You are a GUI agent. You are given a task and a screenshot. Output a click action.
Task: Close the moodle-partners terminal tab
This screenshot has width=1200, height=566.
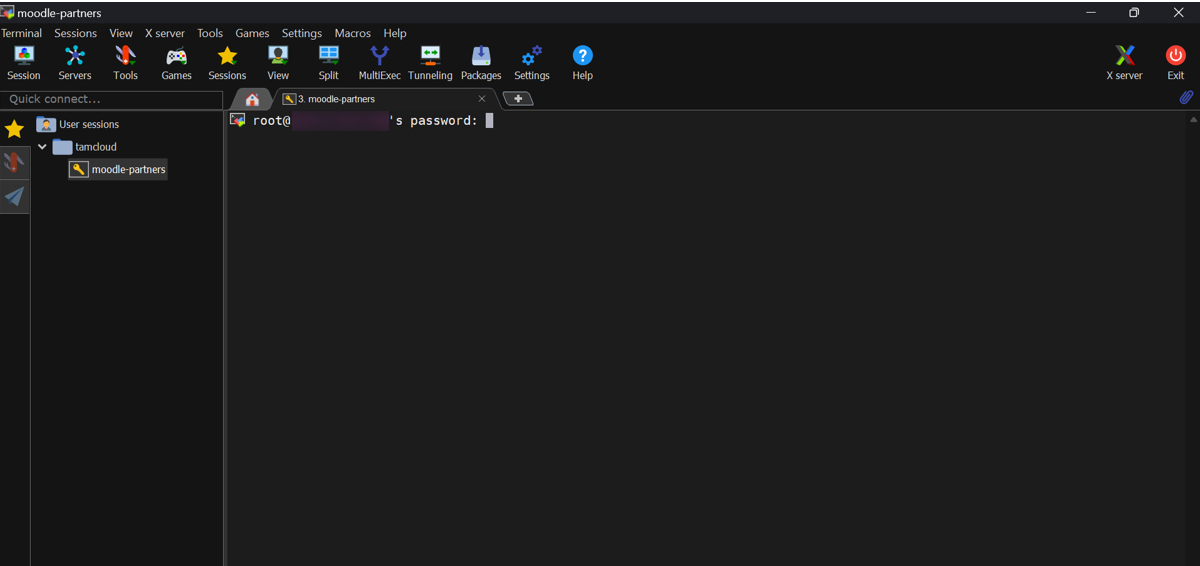[x=482, y=99]
